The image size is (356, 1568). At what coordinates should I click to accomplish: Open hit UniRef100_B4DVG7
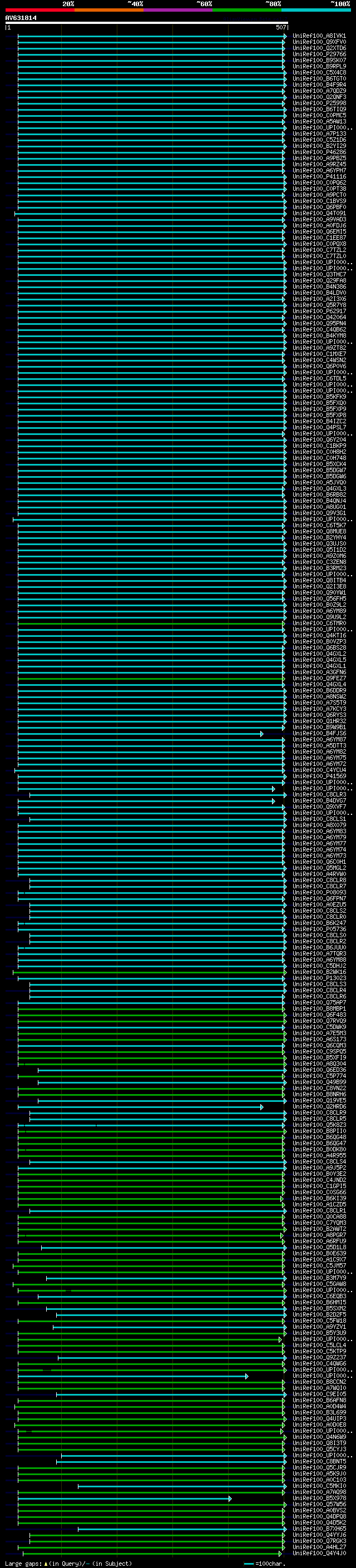pyautogui.click(x=319, y=800)
